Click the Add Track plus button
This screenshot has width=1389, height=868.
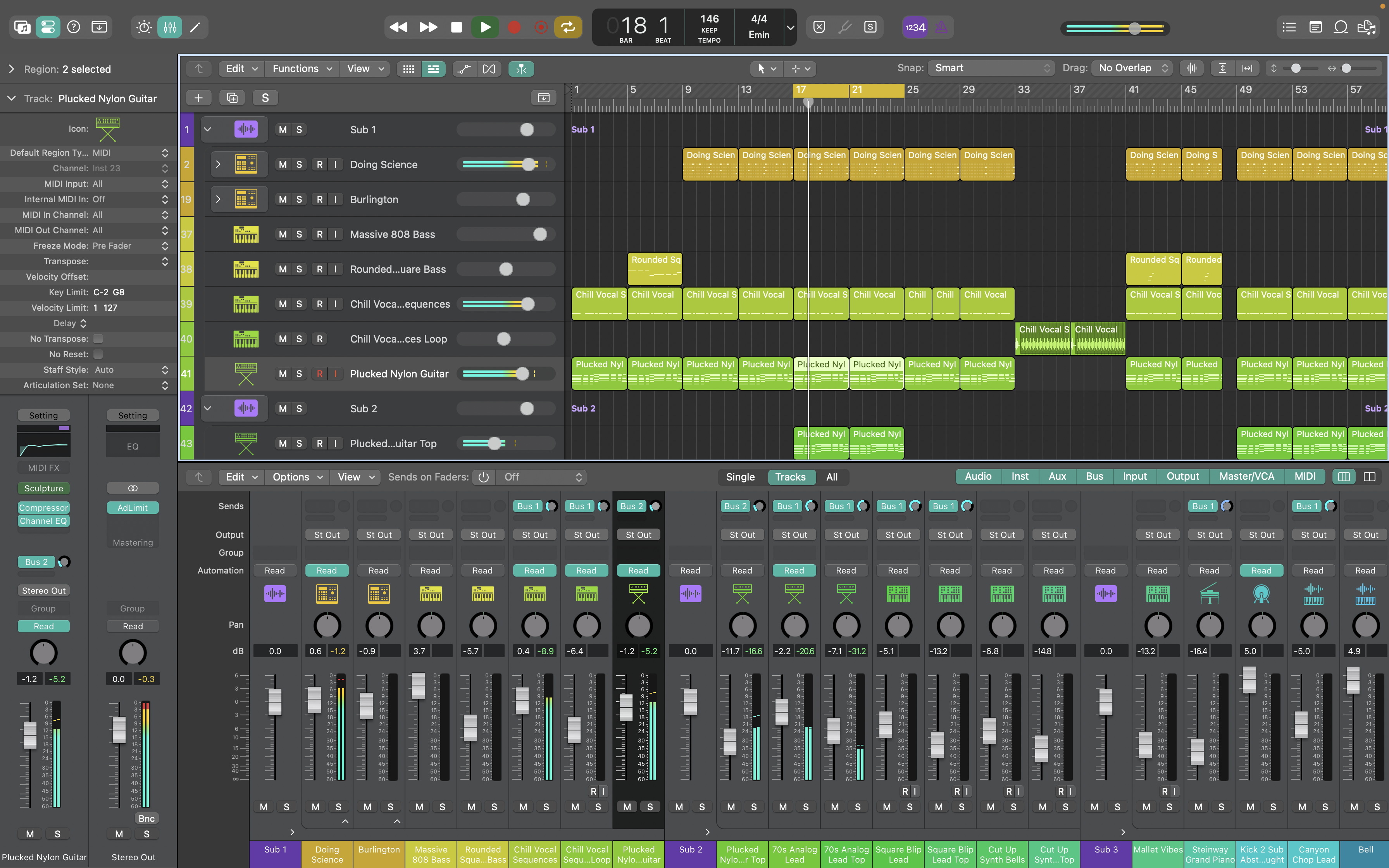(x=198, y=98)
